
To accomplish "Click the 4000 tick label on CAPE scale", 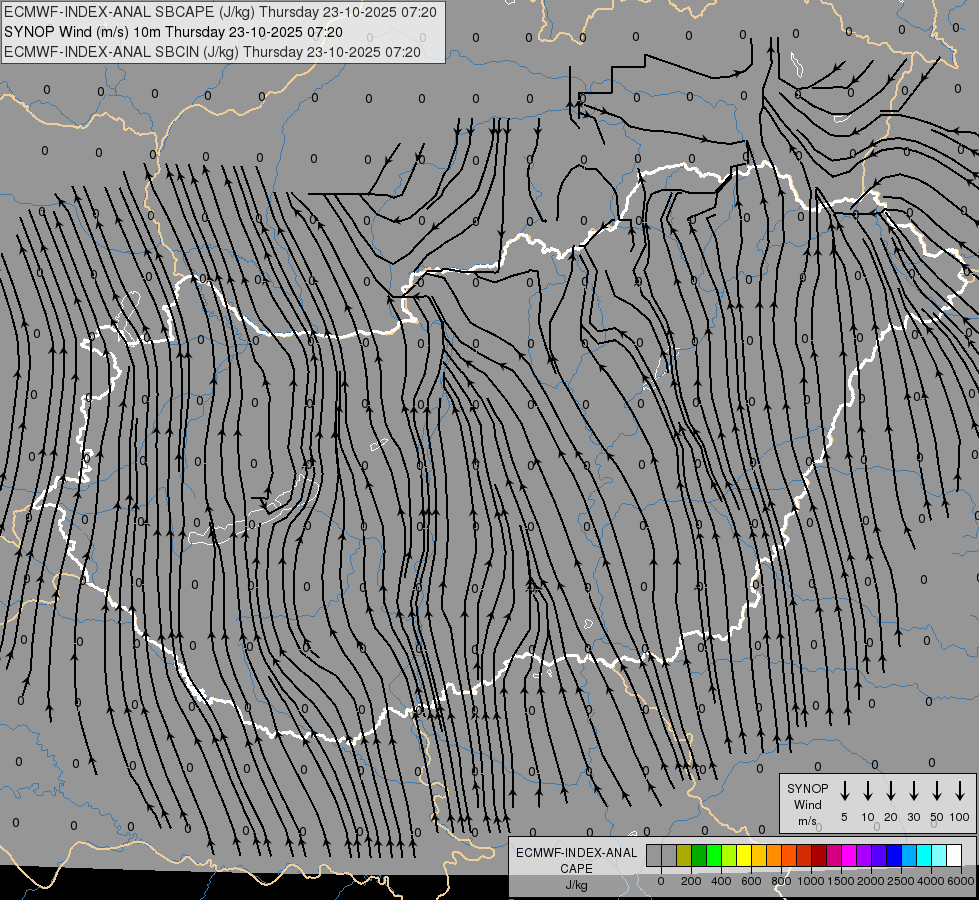I will [x=931, y=881].
